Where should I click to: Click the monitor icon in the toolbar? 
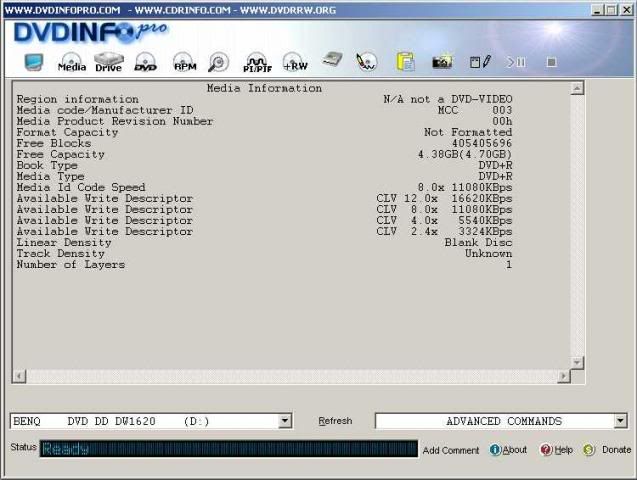click(x=34, y=62)
